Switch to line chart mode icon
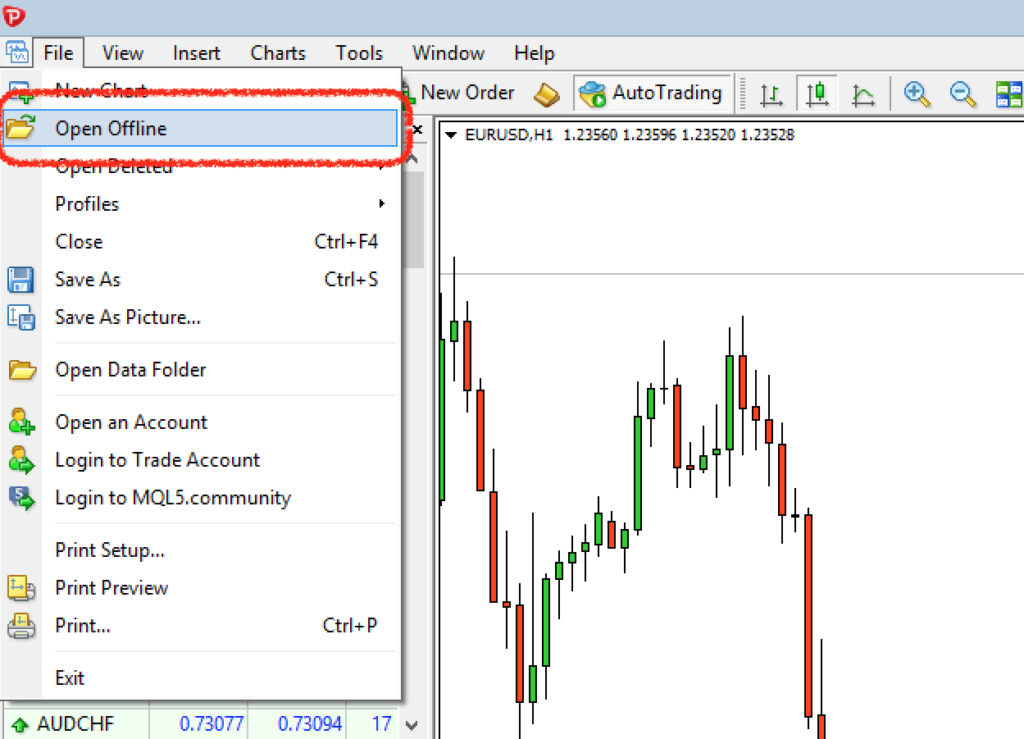The height and width of the screenshot is (739, 1024). (x=863, y=95)
